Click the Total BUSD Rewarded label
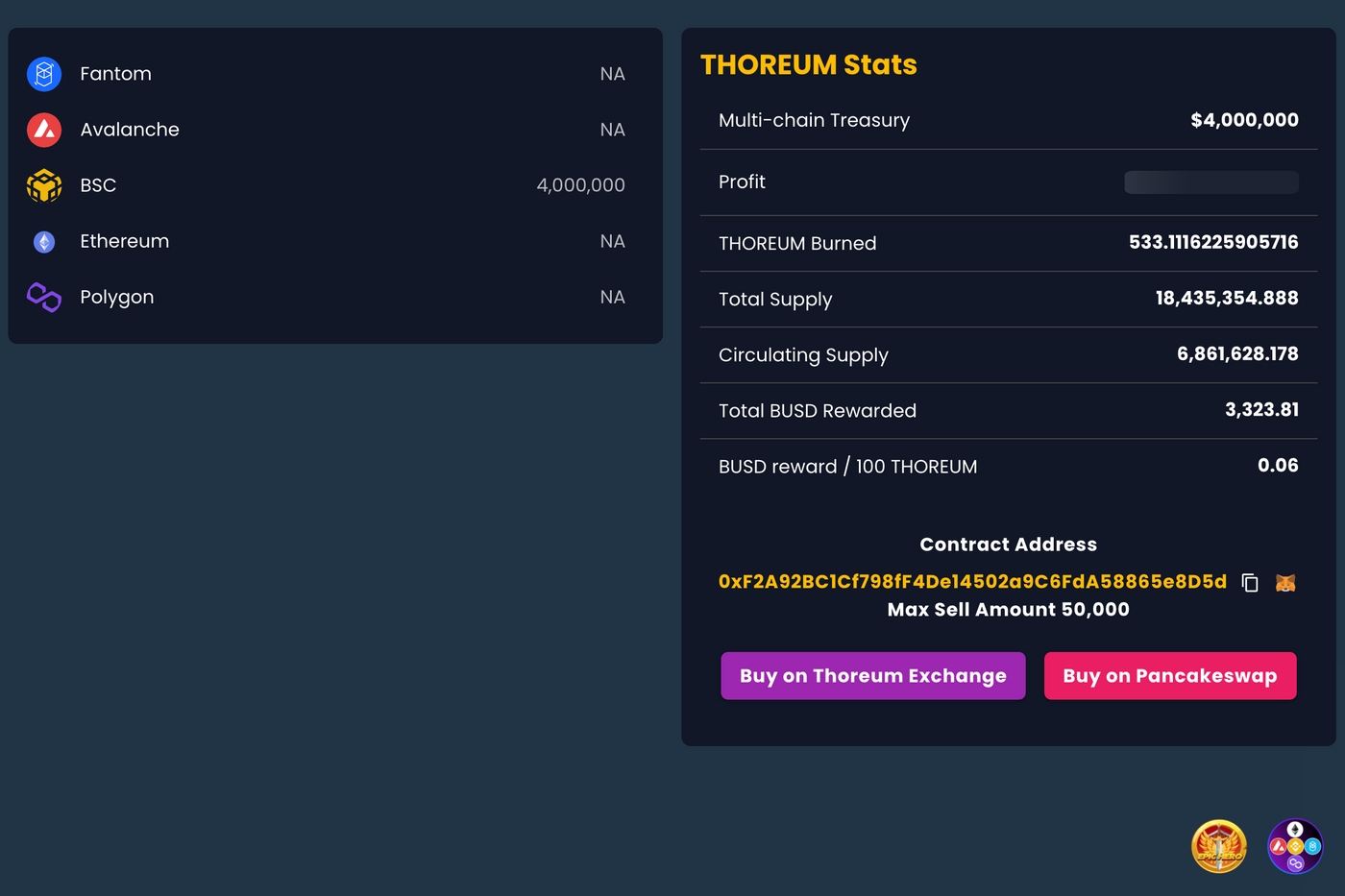This screenshot has height=896, width=1345. click(818, 411)
